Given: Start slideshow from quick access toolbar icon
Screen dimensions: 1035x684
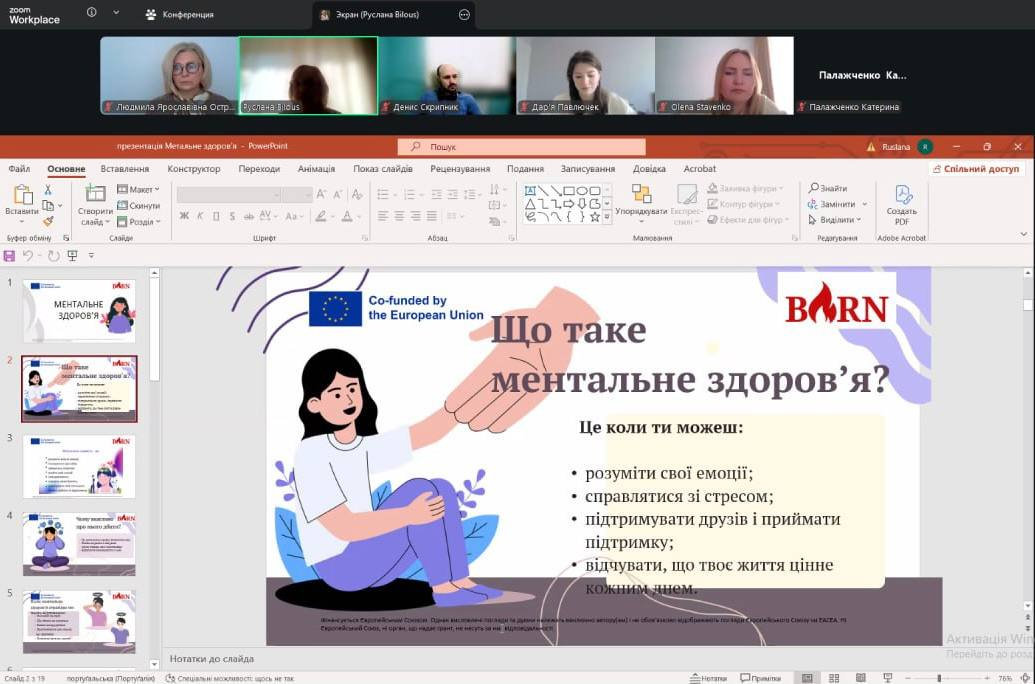Looking at the screenshot, I should (x=73, y=256).
